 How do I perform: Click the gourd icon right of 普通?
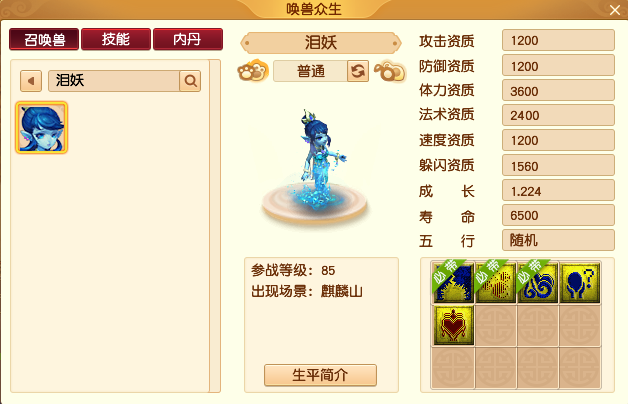click(x=390, y=71)
